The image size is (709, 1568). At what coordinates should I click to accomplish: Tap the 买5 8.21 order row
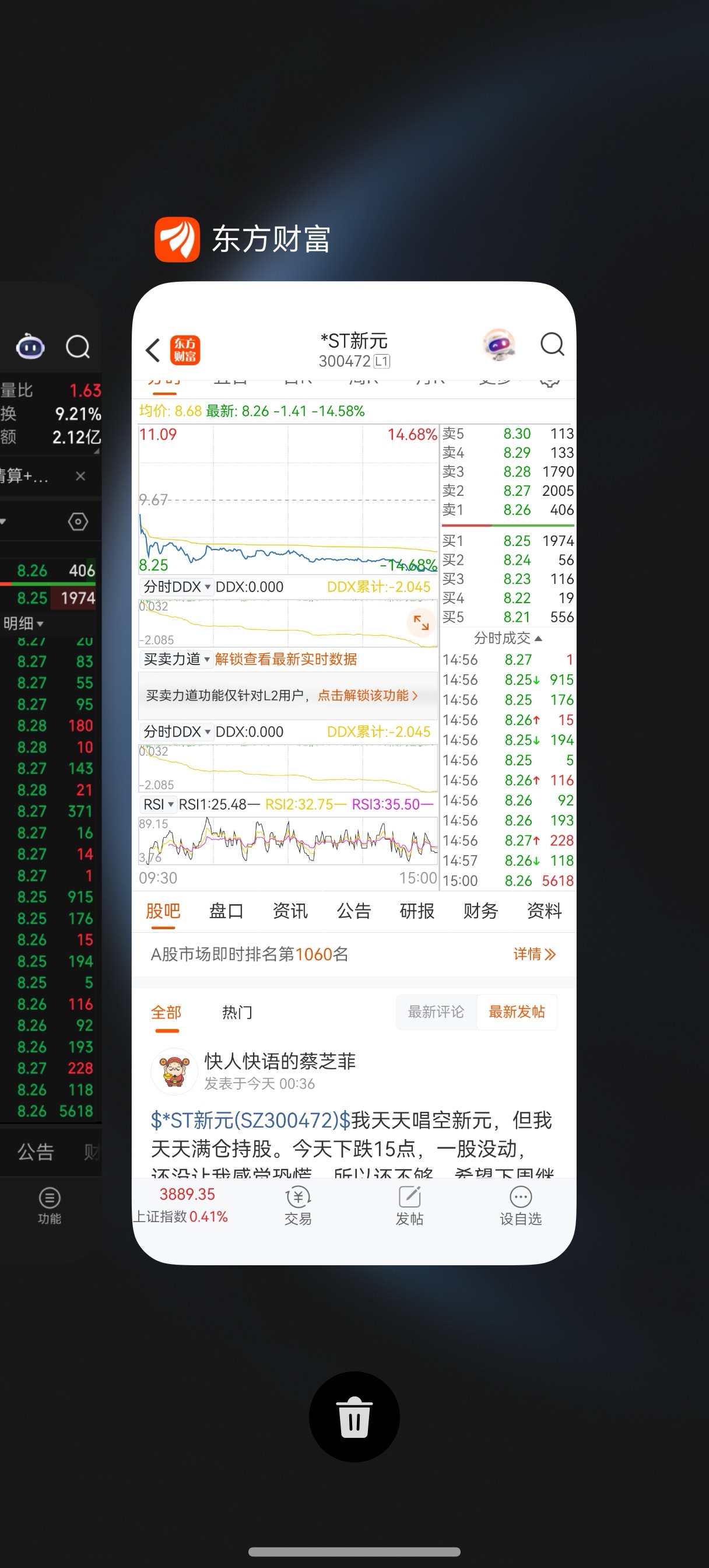(508, 617)
